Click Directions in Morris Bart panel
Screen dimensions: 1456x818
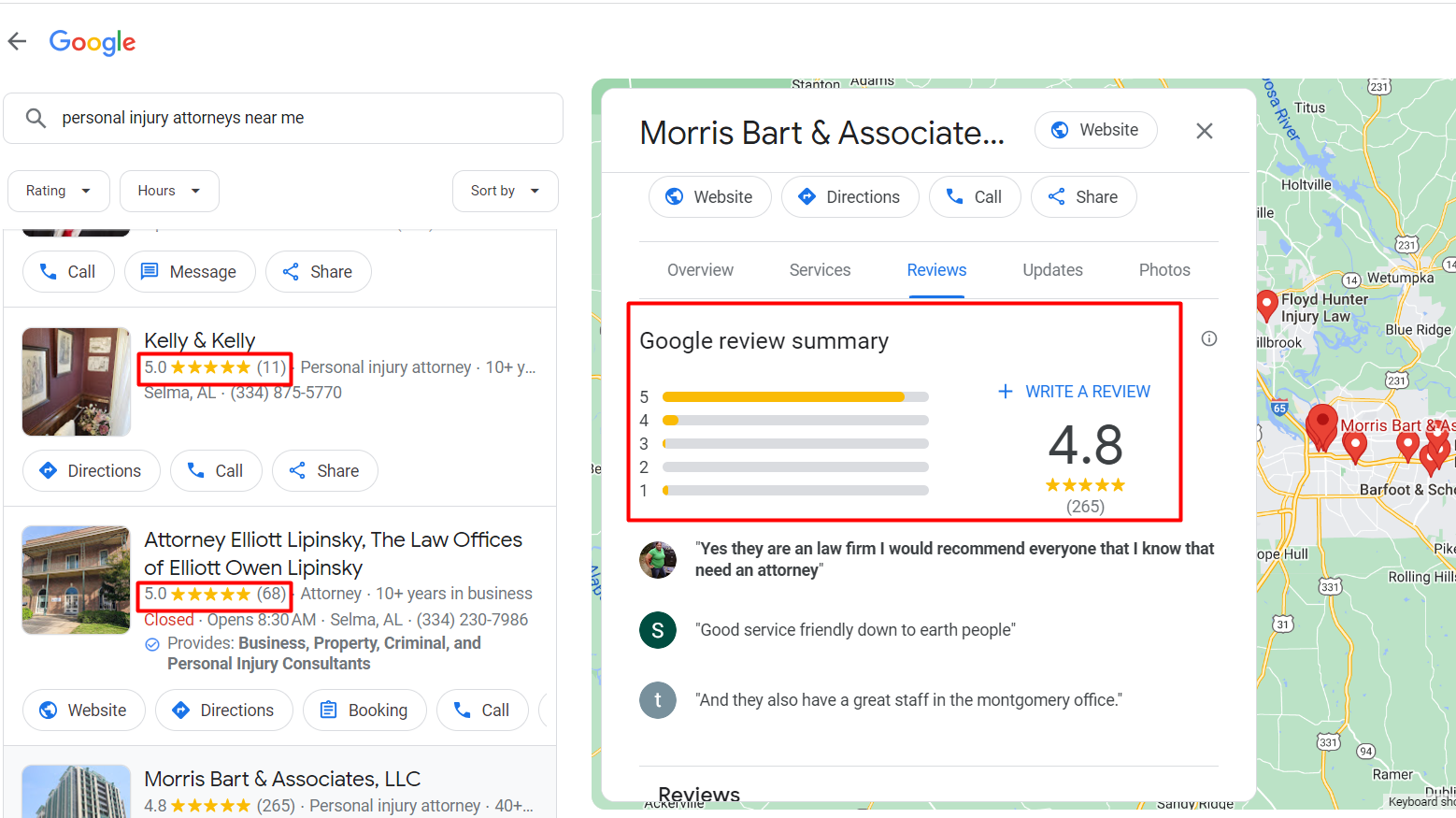pyautogui.click(x=850, y=196)
